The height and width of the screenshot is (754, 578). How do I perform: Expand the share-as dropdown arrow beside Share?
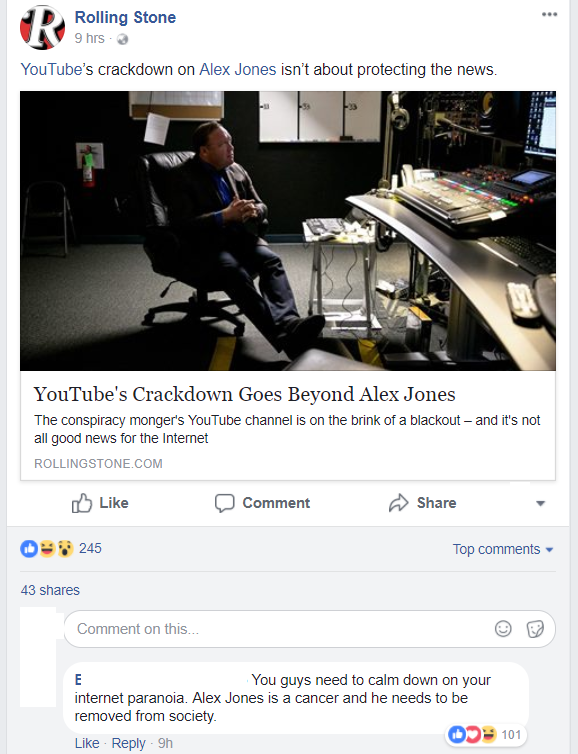[x=540, y=503]
